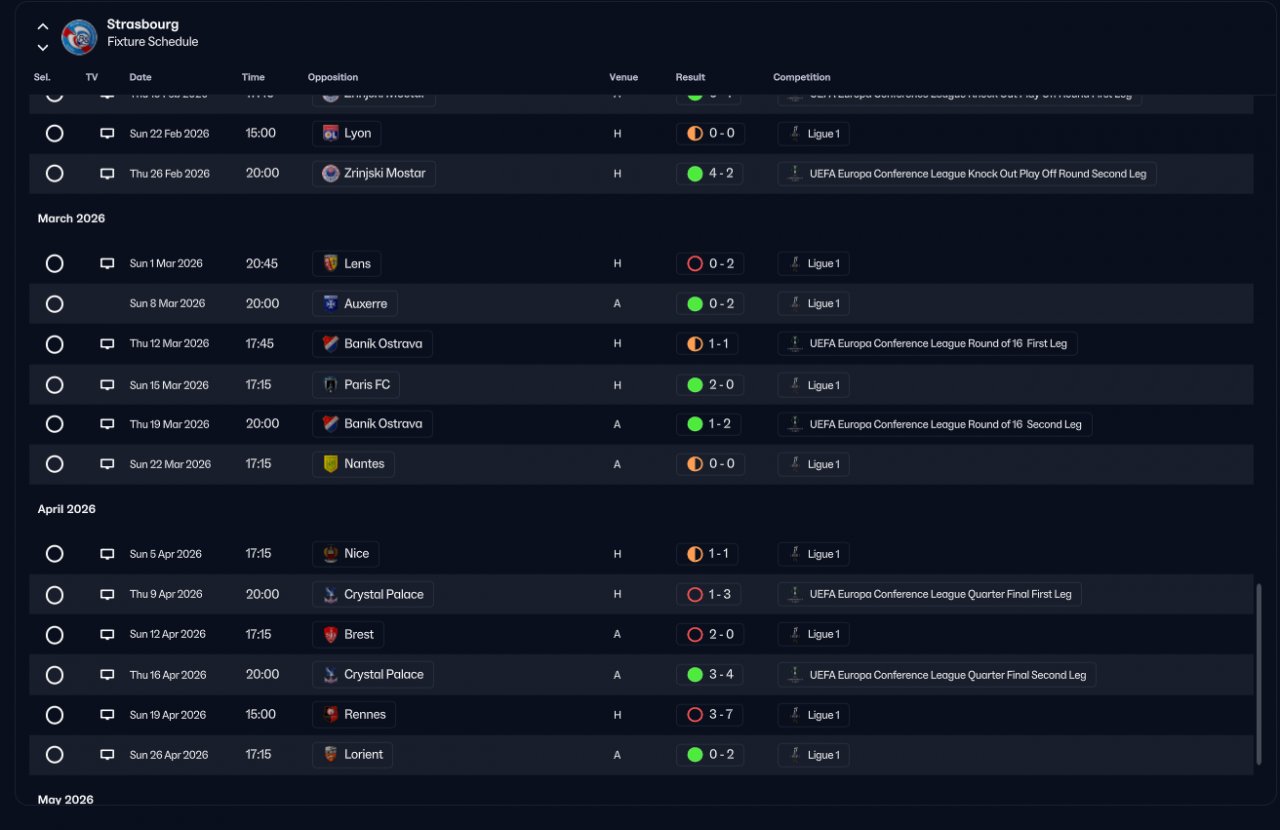Click the vertical scrollbar thumb
Image resolution: width=1280 pixels, height=830 pixels.
tap(1258, 675)
